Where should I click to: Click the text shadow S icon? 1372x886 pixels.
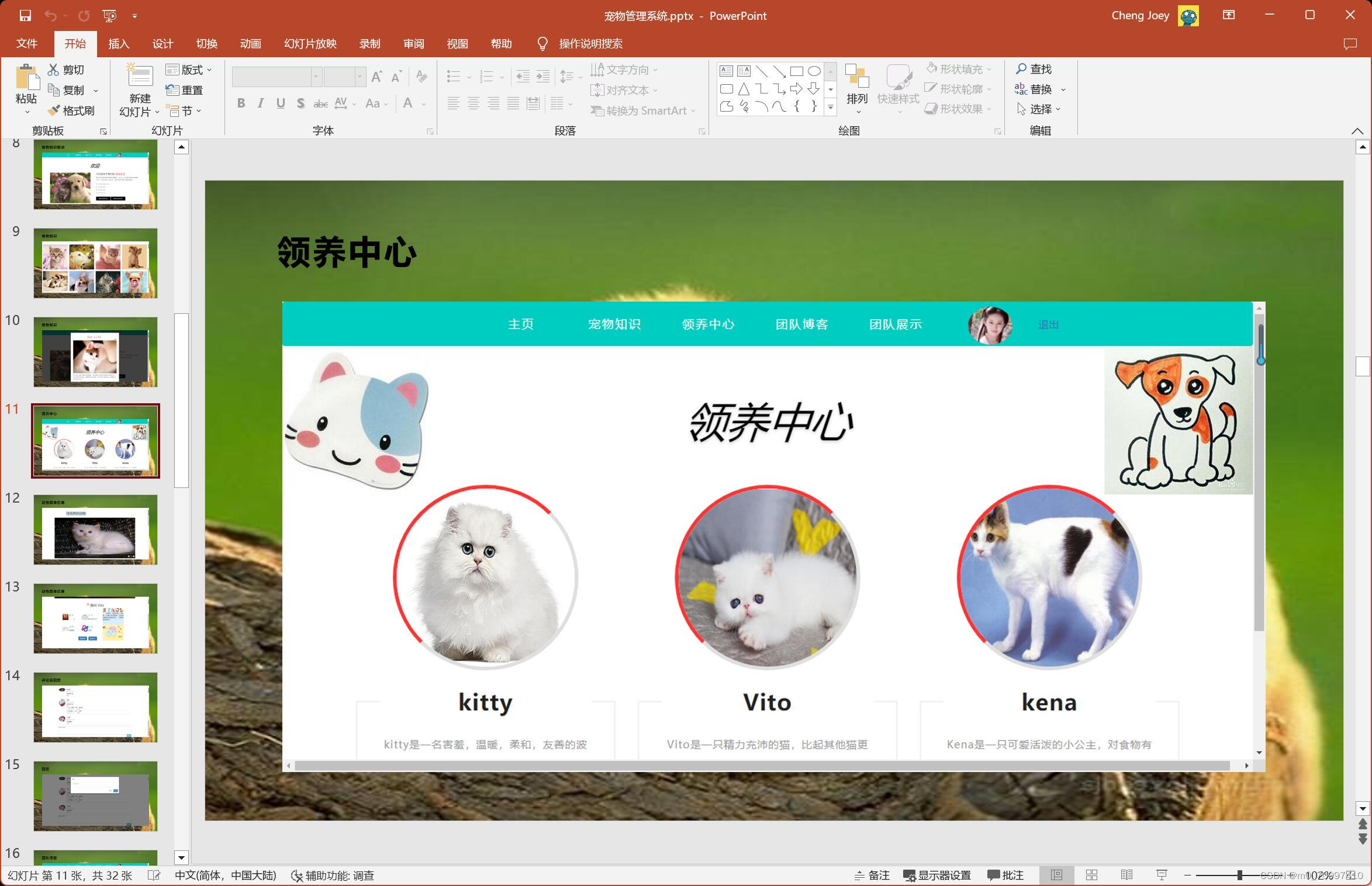[300, 103]
